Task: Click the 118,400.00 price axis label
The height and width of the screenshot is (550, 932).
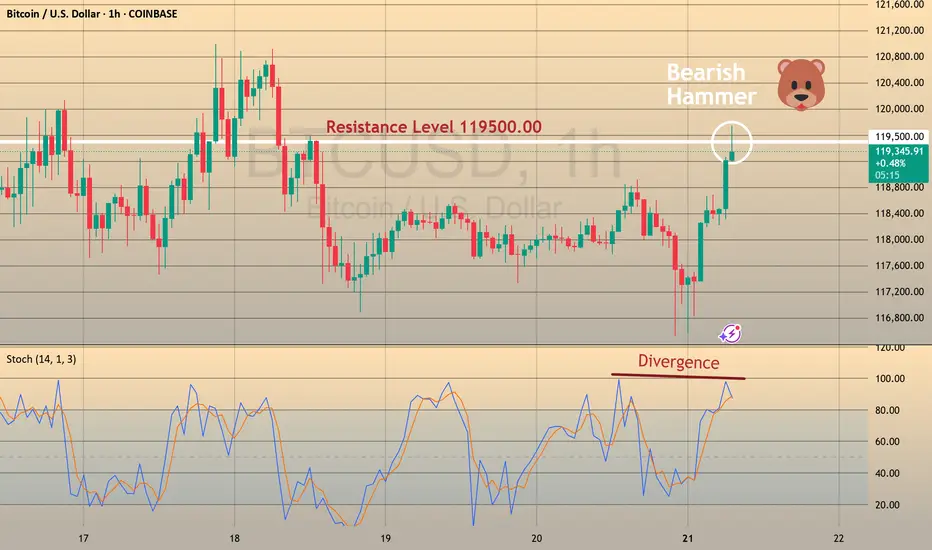Action: [899, 213]
